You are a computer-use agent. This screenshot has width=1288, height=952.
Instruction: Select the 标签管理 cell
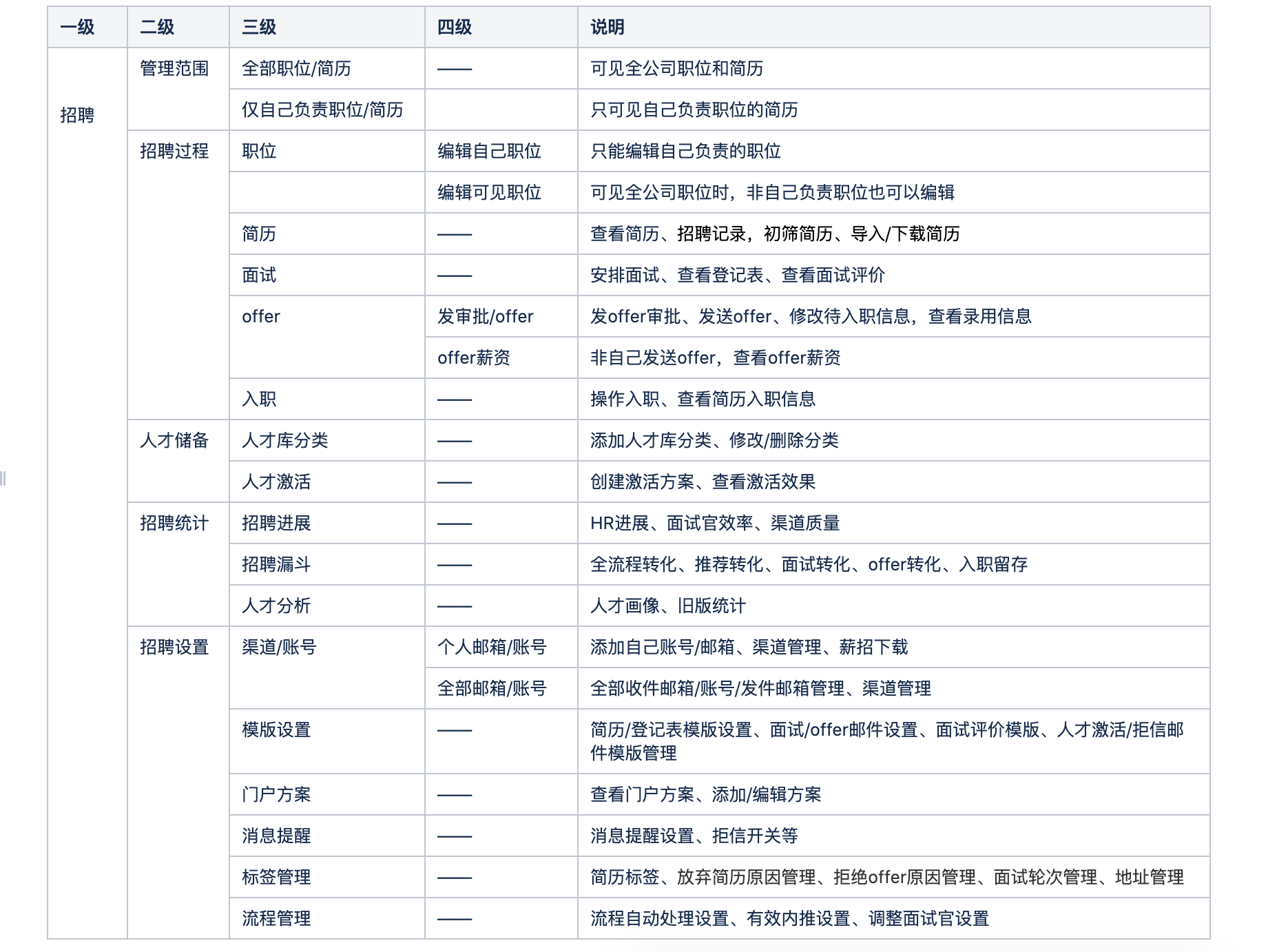point(327,878)
